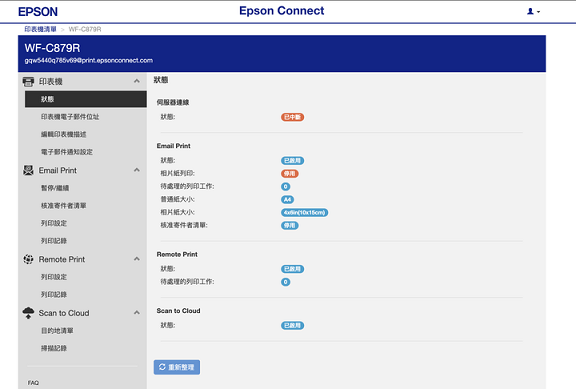This screenshot has height=389, width=576.
Task: Click the Email Print envelope icon
Action: [28, 170]
